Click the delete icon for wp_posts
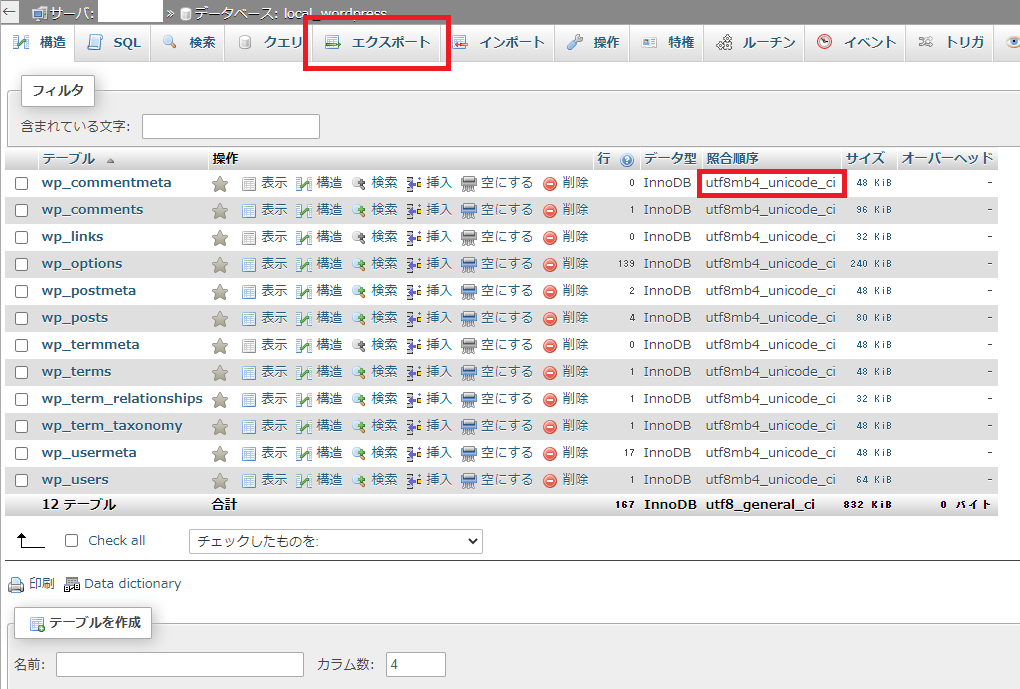The height and width of the screenshot is (689, 1020). [550, 318]
